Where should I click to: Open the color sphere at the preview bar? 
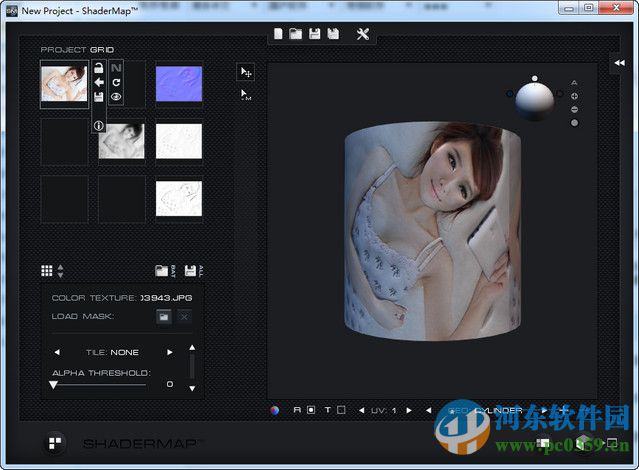point(275,410)
